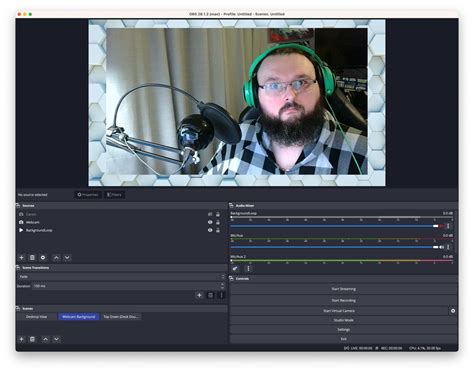Remove selected source with trash icon

point(32,258)
